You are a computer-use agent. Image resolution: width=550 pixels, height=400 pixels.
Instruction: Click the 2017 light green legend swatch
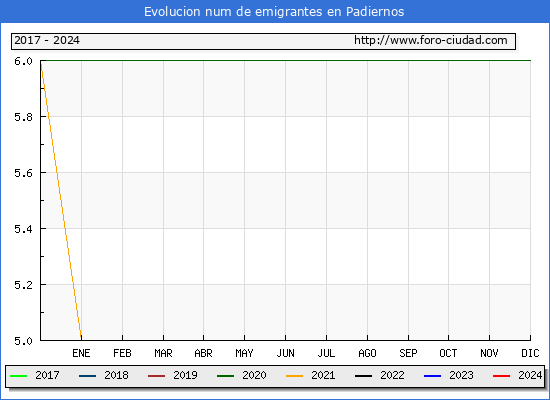click(x=19, y=376)
